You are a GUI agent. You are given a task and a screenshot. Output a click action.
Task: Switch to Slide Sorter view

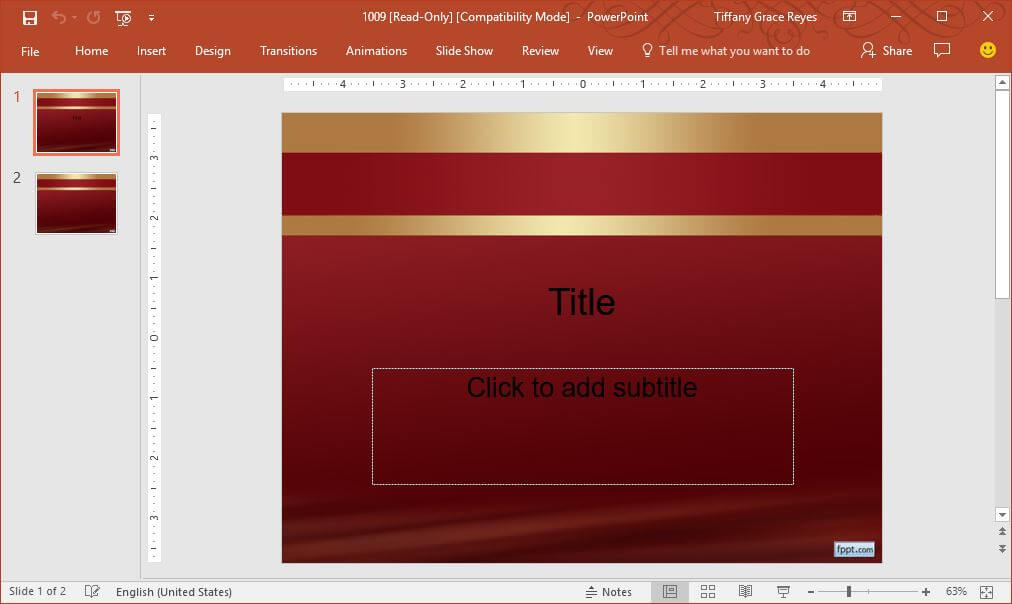pyautogui.click(x=708, y=591)
